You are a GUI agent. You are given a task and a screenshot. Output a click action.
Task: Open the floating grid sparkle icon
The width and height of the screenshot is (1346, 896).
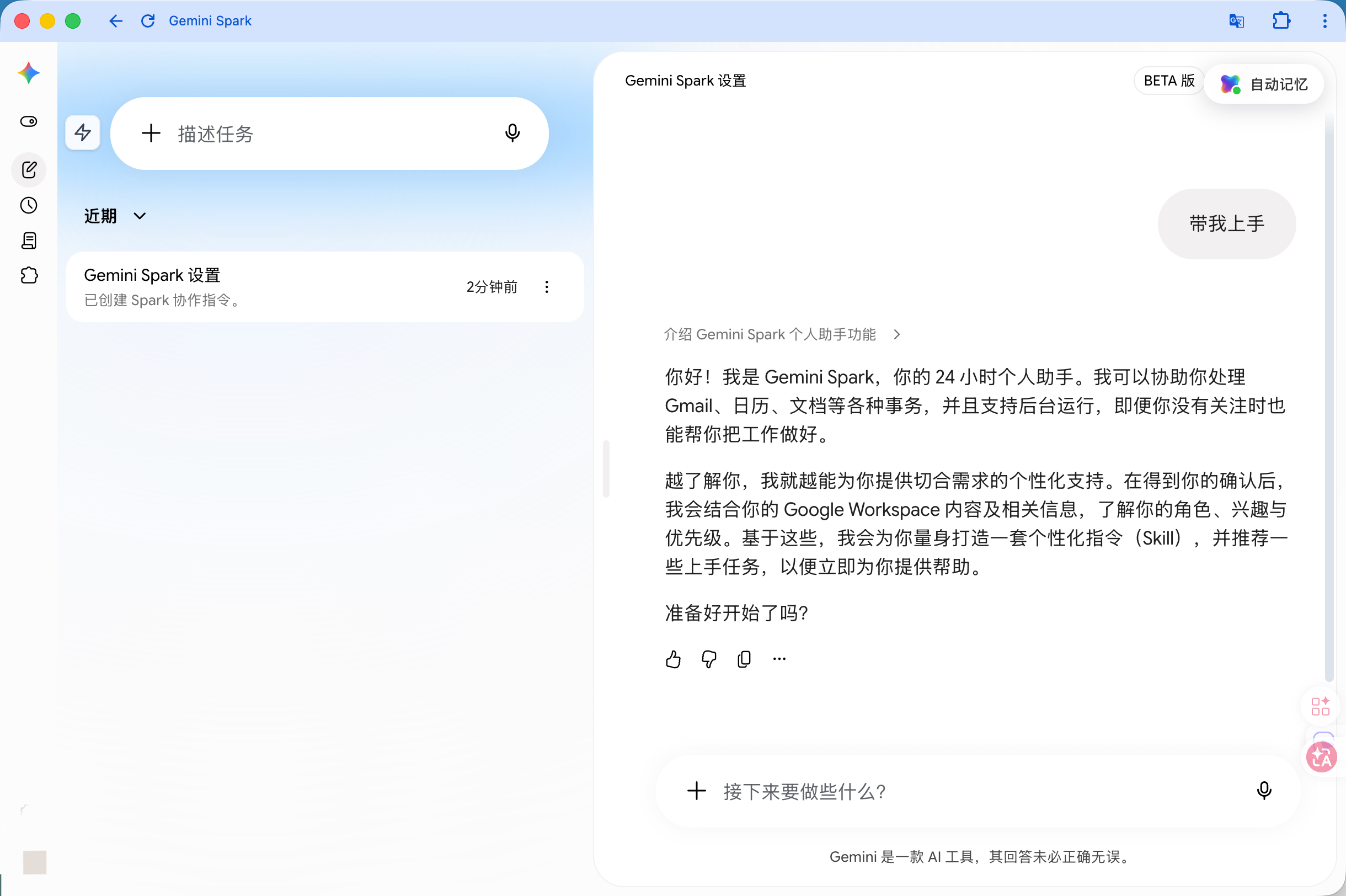(1320, 706)
